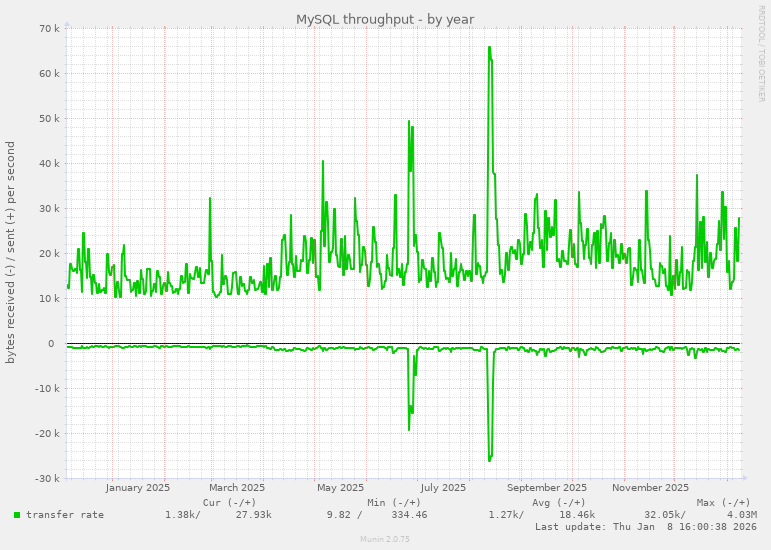Click the y-axis title 'bytes received (-) / sent (+) per second'
The height and width of the screenshot is (550, 771).
10,253
